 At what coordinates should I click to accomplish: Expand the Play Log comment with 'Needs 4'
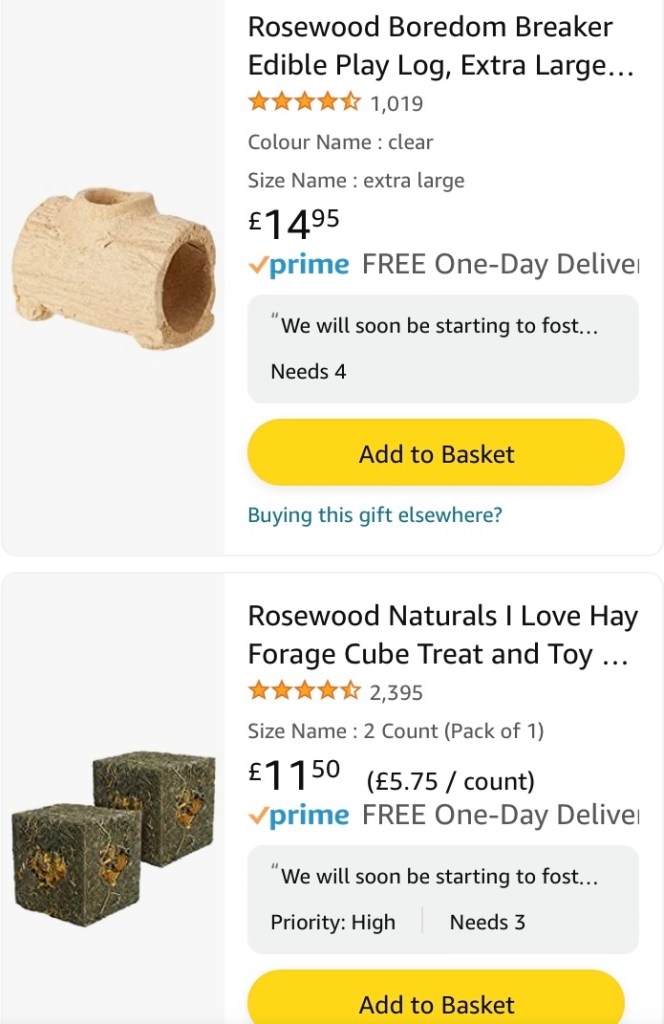click(x=442, y=348)
